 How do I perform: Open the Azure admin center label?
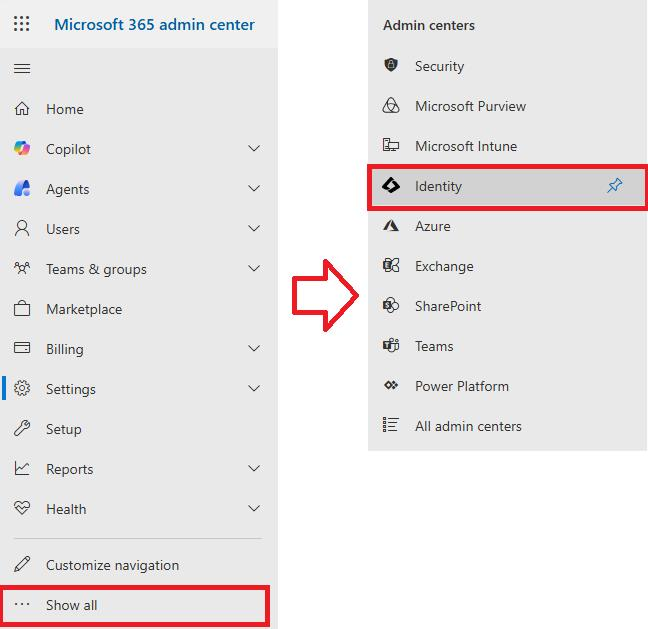pos(433,226)
